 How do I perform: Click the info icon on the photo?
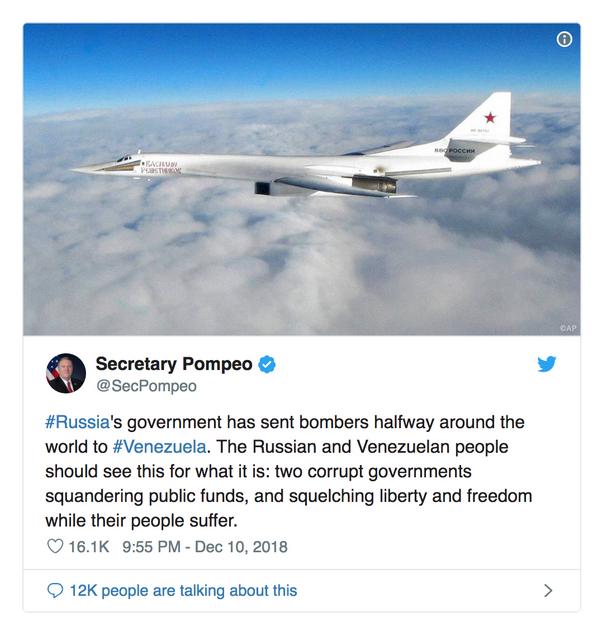click(564, 40)
